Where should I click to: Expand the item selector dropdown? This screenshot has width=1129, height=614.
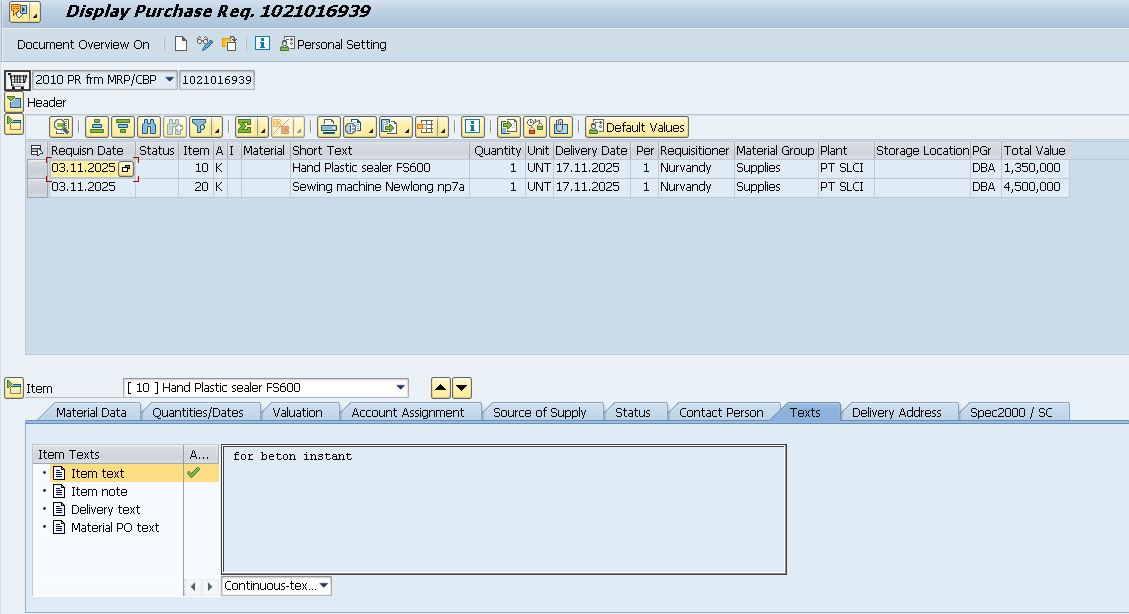coord(401,388)
